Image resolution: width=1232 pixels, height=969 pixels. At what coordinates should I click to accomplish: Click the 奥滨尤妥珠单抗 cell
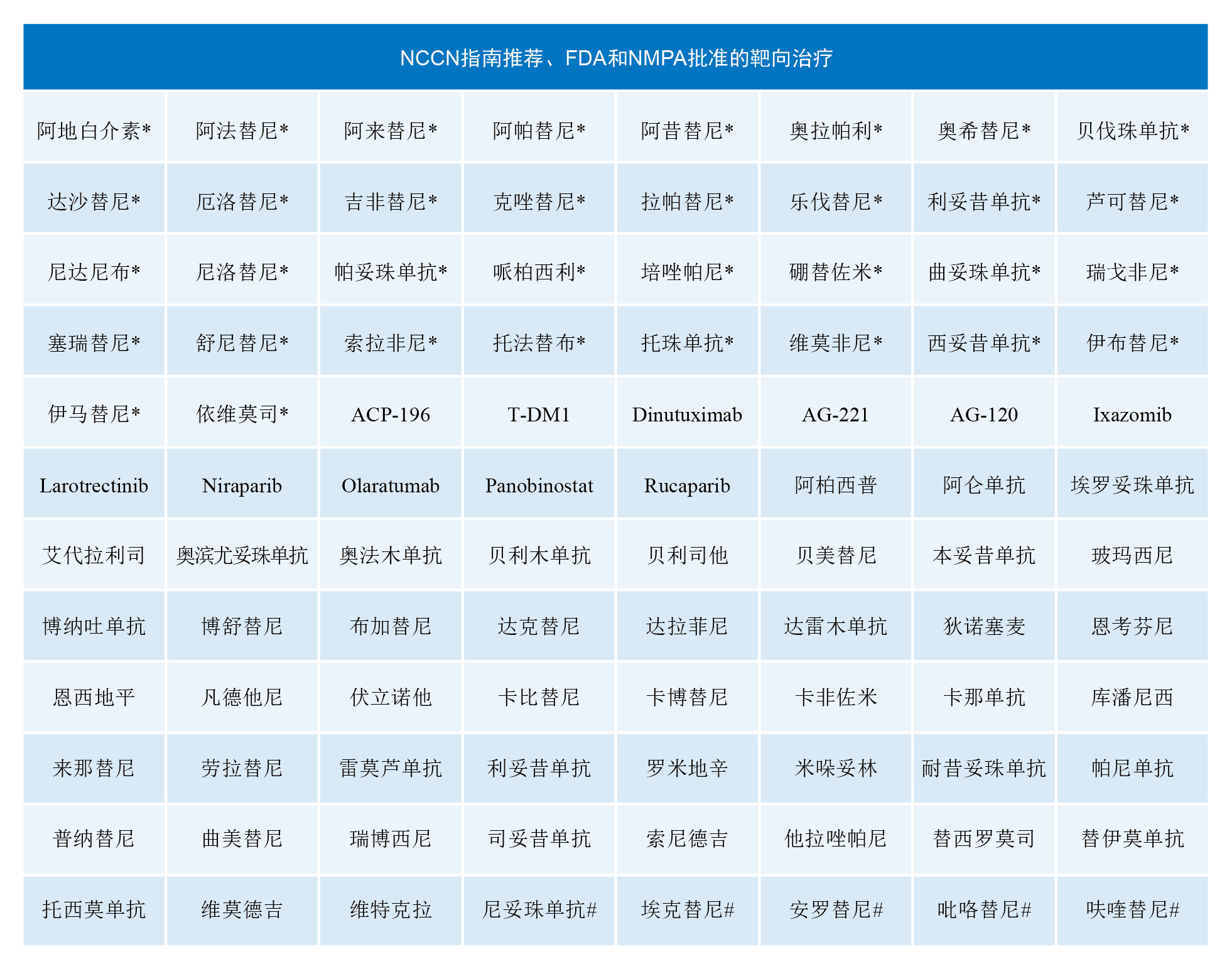click(242, 555)
